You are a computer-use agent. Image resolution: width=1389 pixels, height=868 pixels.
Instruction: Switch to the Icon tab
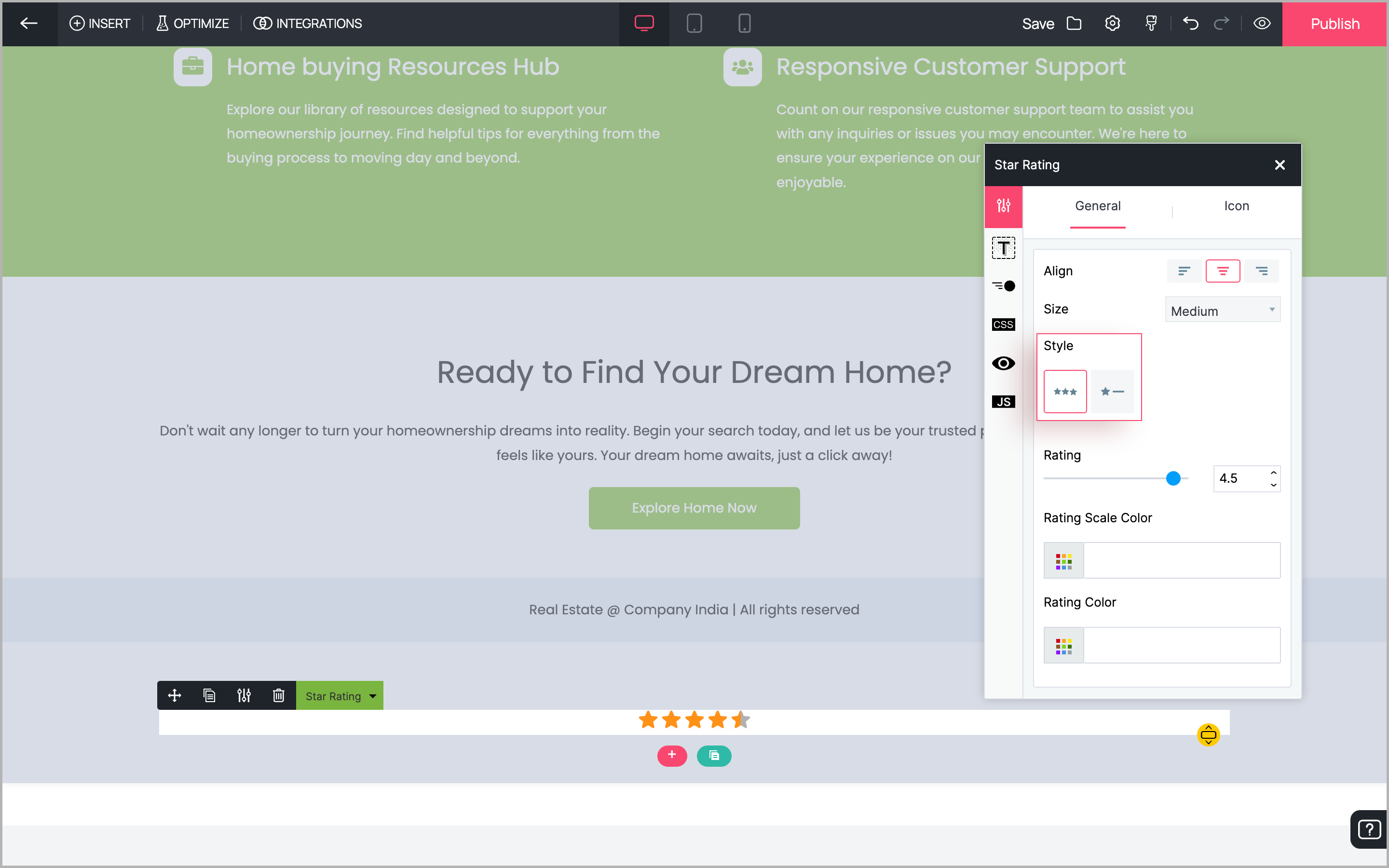coord(1236,206)
